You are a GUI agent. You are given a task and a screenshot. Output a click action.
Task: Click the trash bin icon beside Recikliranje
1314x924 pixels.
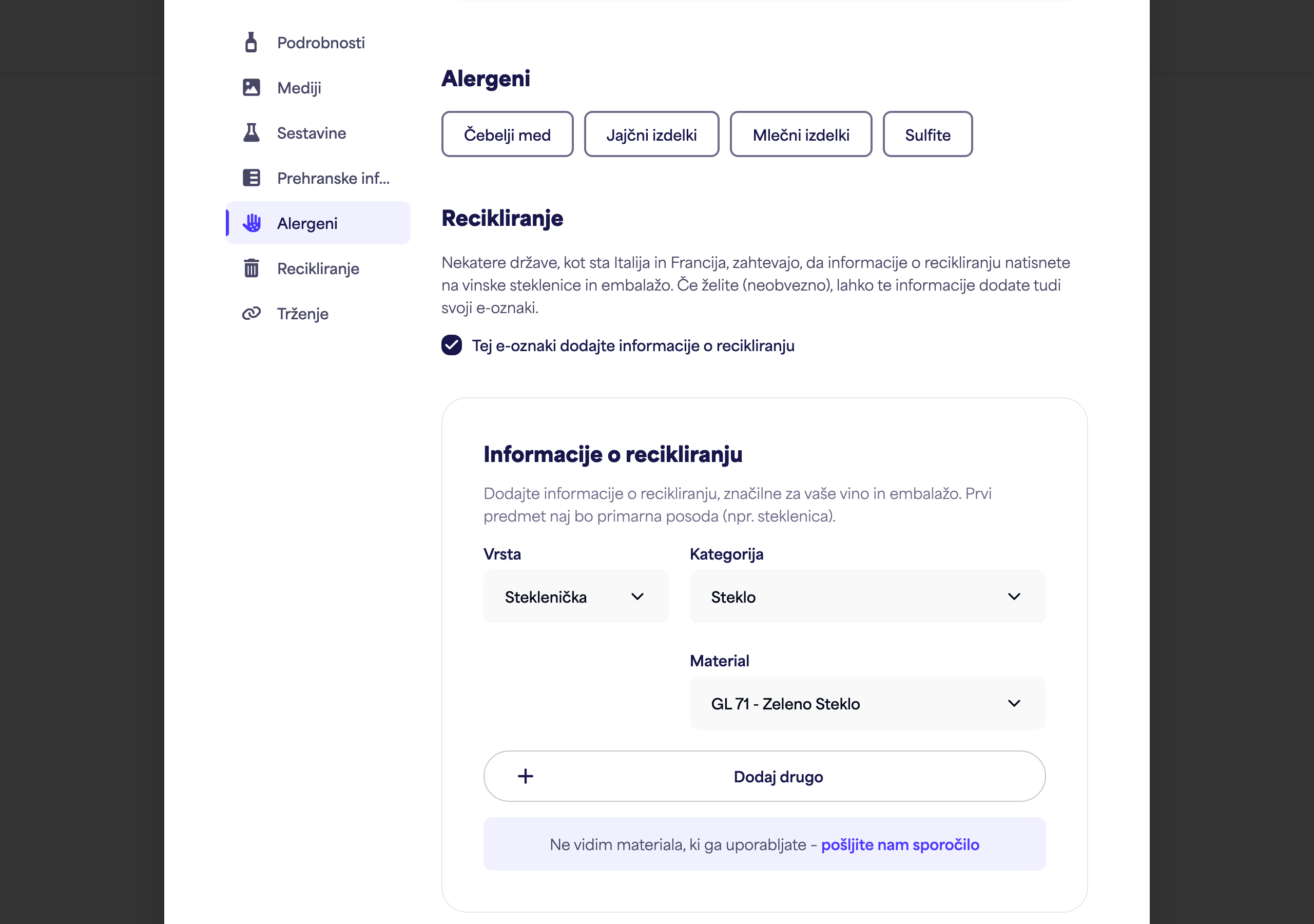point(250,268)
